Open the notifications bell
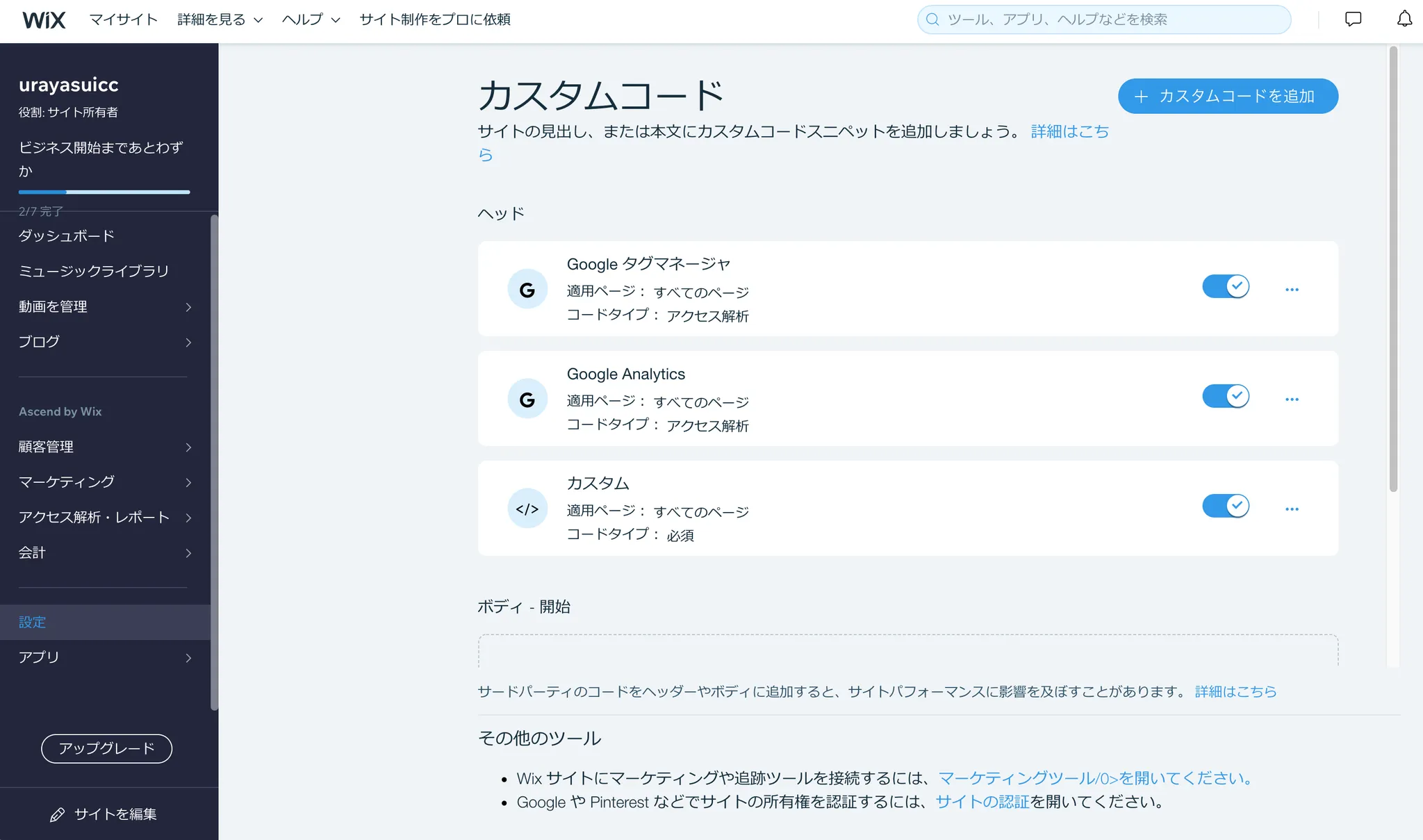This screenshot has height=840, width=1423. 1404,19
